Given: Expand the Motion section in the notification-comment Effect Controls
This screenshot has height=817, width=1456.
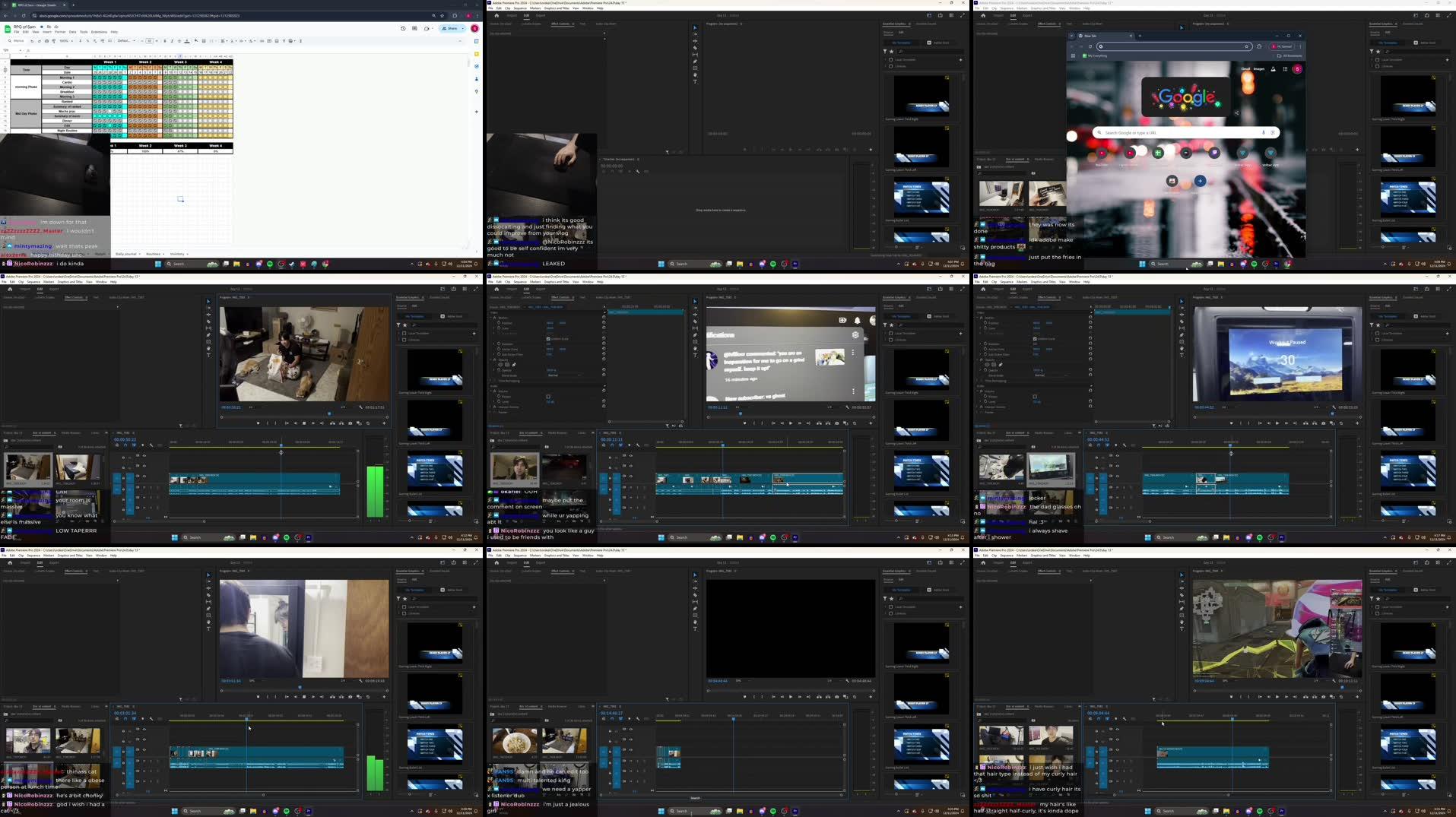Looking at the screenshot, I should [x=491, y=318].
